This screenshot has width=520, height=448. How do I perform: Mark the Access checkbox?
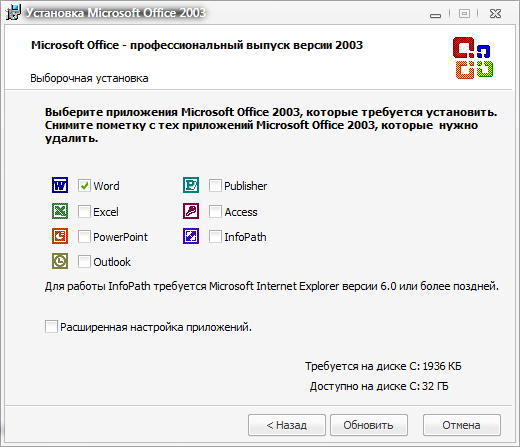(215, 211)
